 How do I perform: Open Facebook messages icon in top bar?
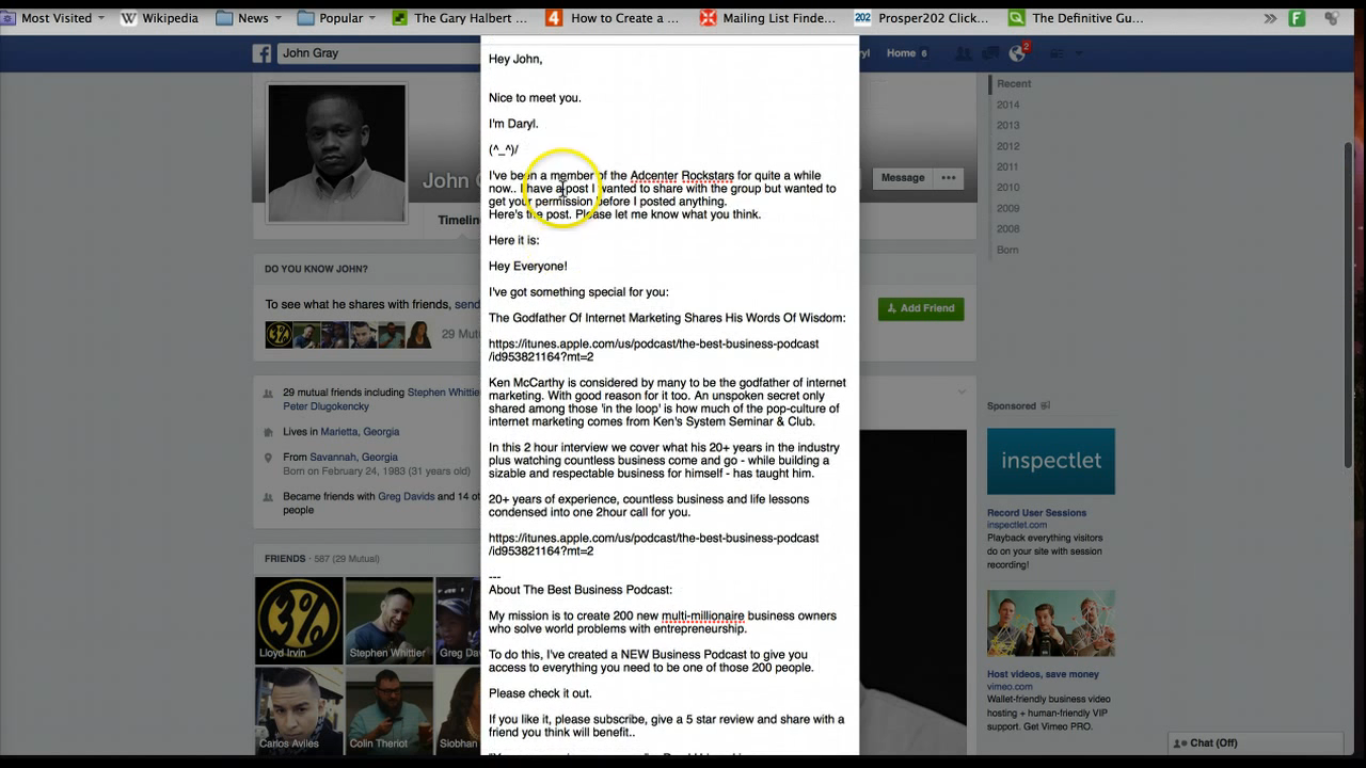[990, 53]
